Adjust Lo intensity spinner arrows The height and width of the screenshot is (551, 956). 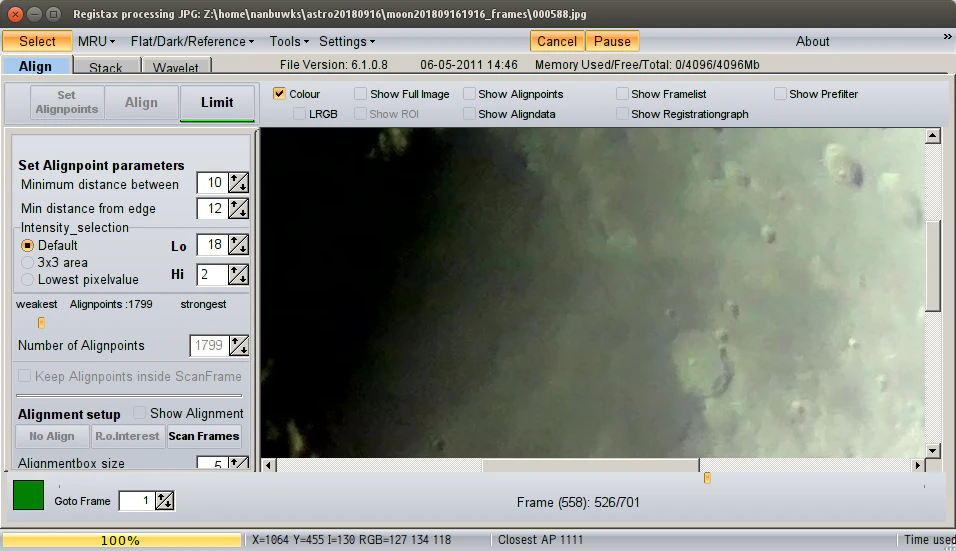tap(238, 244)
